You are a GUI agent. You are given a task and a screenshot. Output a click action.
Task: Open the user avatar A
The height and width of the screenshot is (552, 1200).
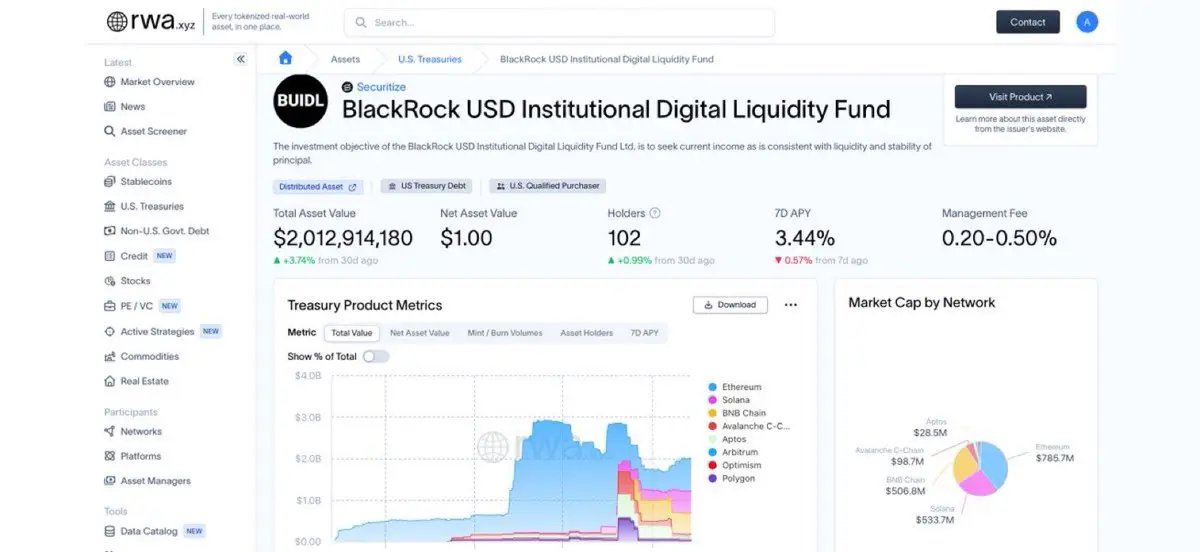click(1087, 22)
